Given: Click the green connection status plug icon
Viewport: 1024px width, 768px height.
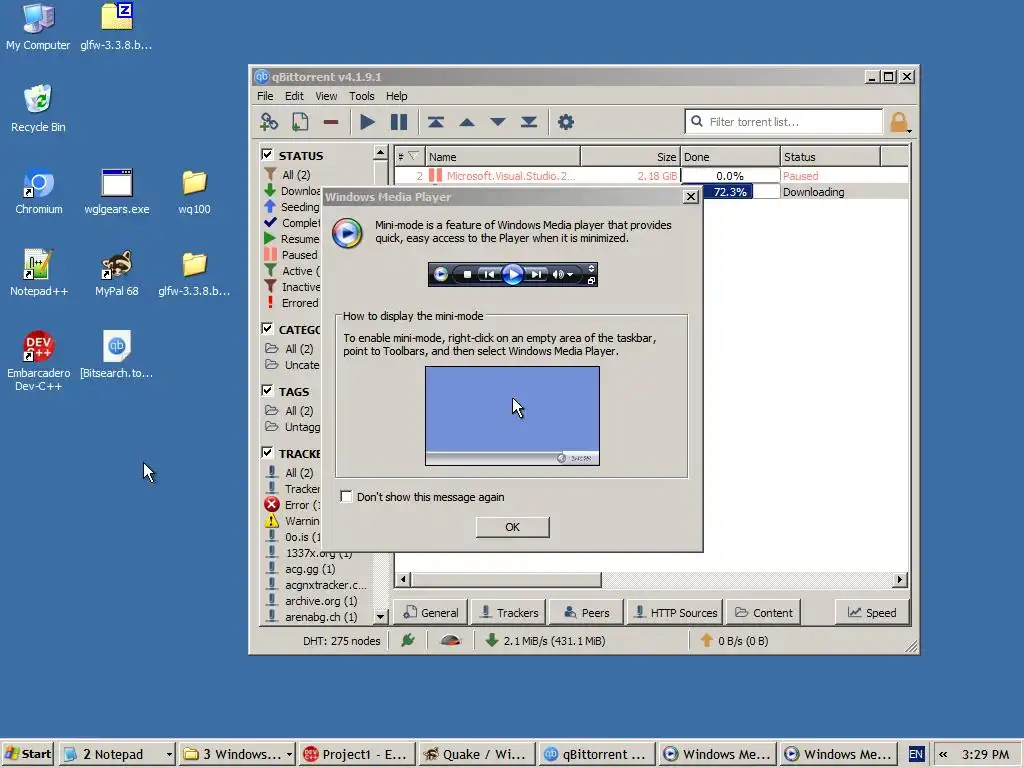Looking at the screenshot, I should click(x=408, y=641).
